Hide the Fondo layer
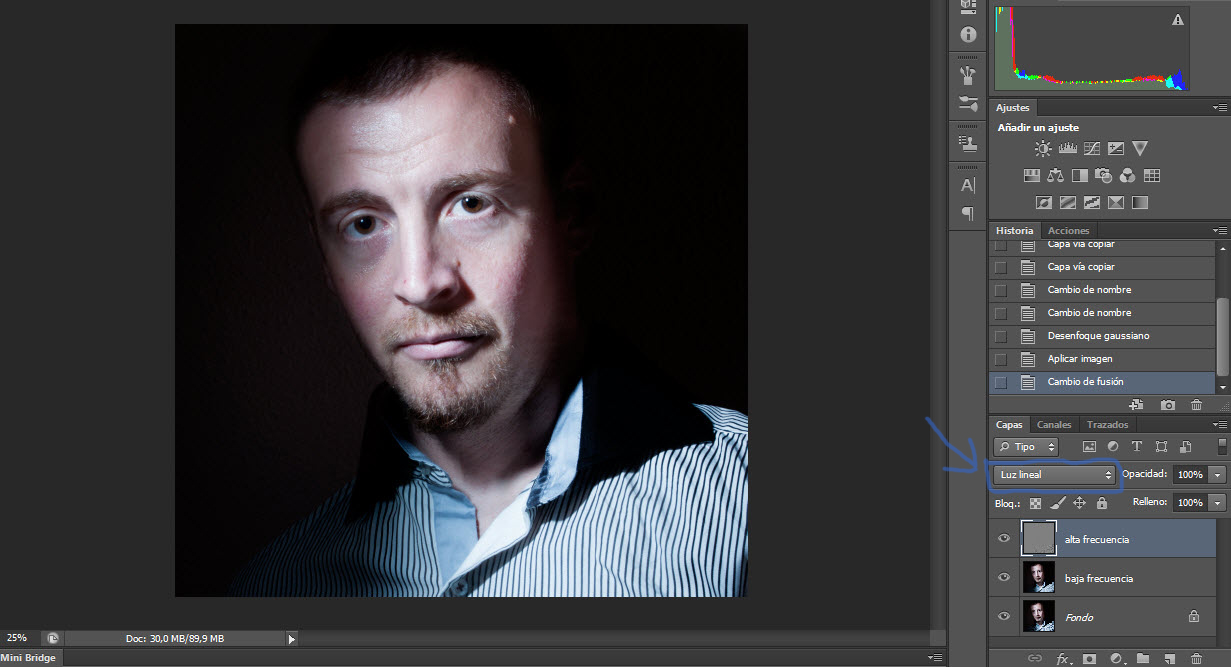Screen dimensions: 1231x667 tap(1005, 617)
